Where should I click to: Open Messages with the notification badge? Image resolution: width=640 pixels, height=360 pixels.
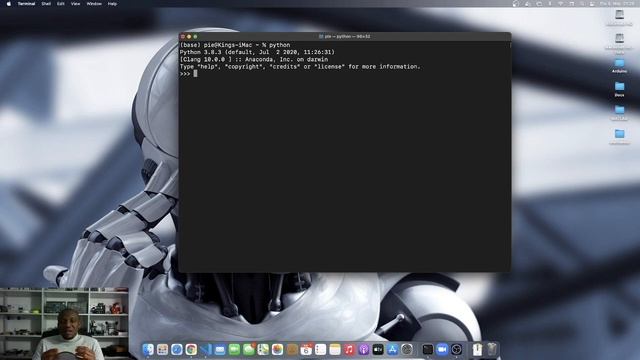point(249,349)
